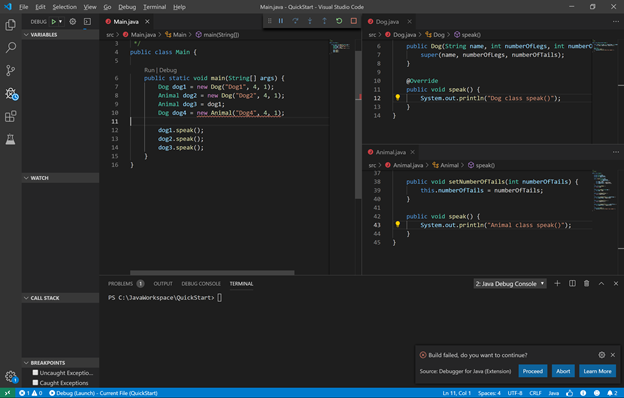Open remote window indicator in status bar
Screen dimensions: 624x398
8,393
